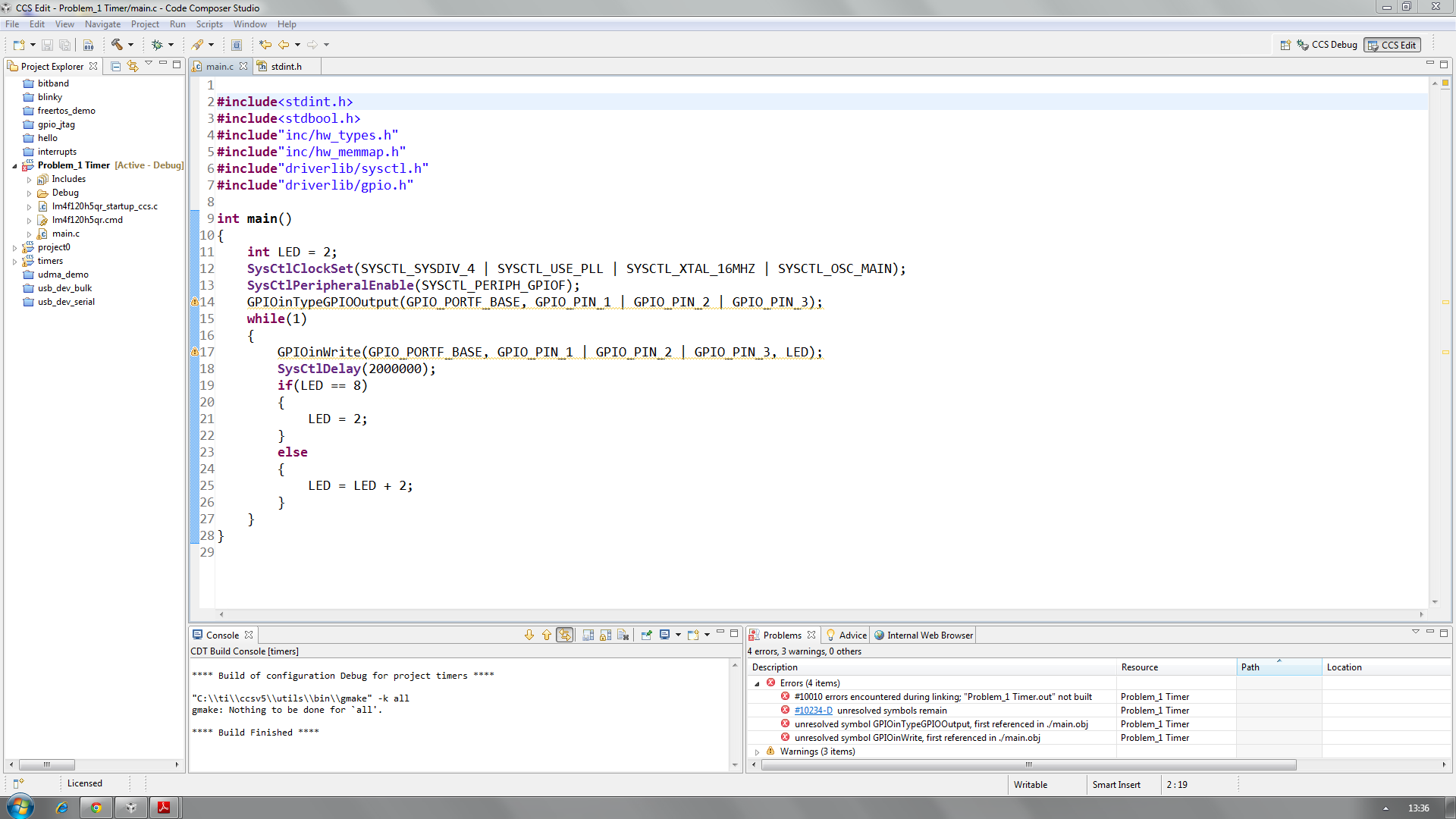Toggle the highlighted build-console sync button

tap(565, 635)
